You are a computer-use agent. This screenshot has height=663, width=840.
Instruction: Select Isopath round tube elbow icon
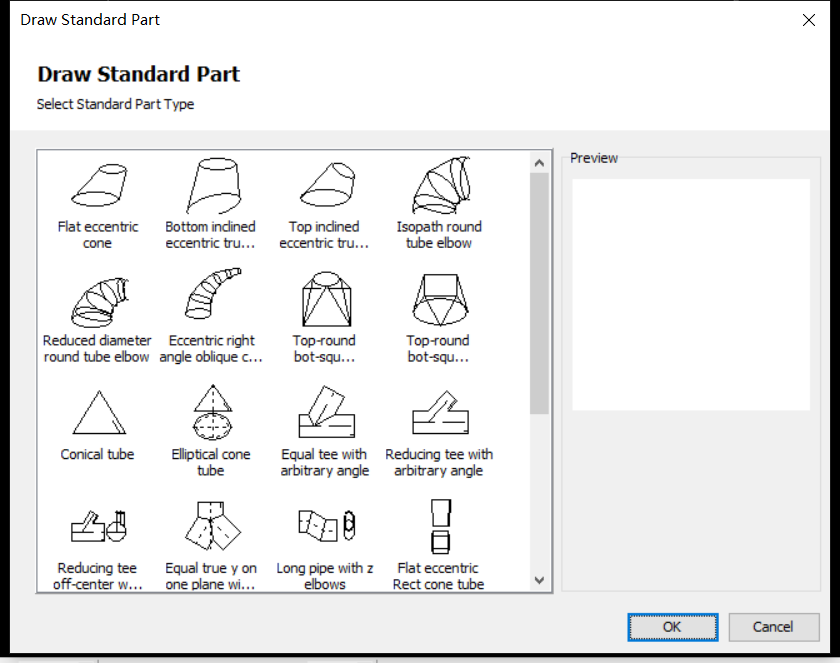coord(440,185)
